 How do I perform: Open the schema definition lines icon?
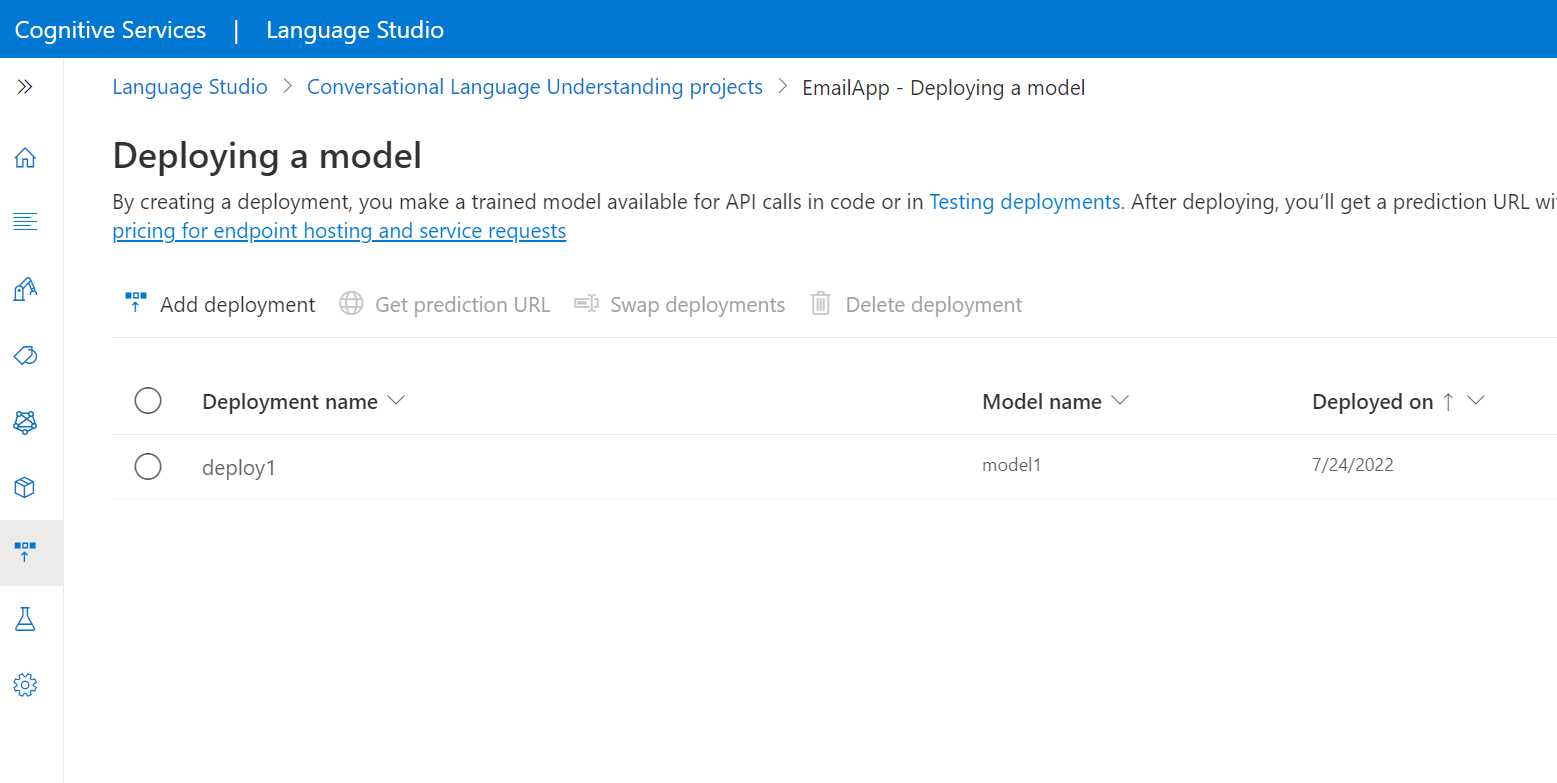(25, 222)
